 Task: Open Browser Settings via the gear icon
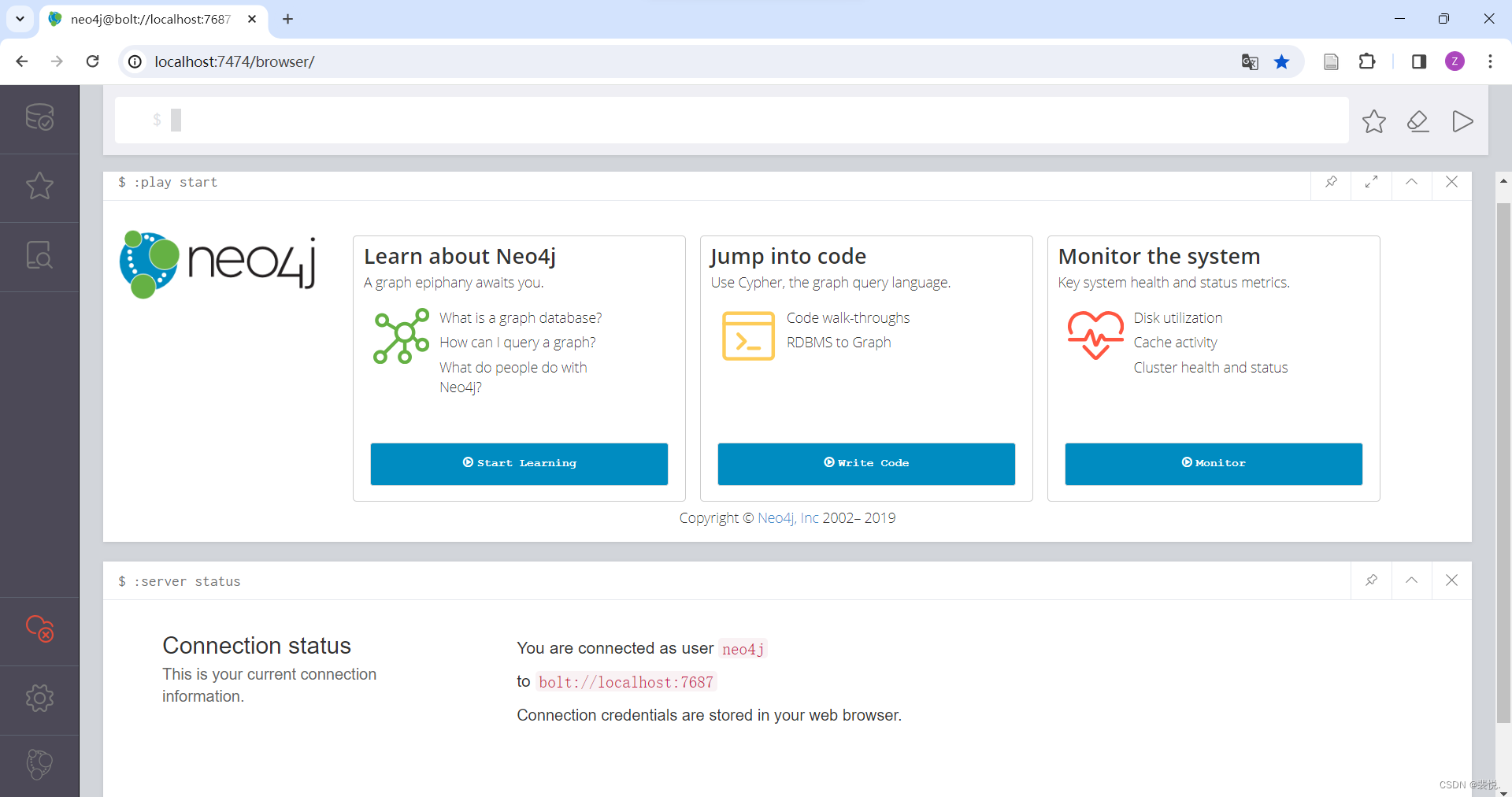(x=39, y=698)
